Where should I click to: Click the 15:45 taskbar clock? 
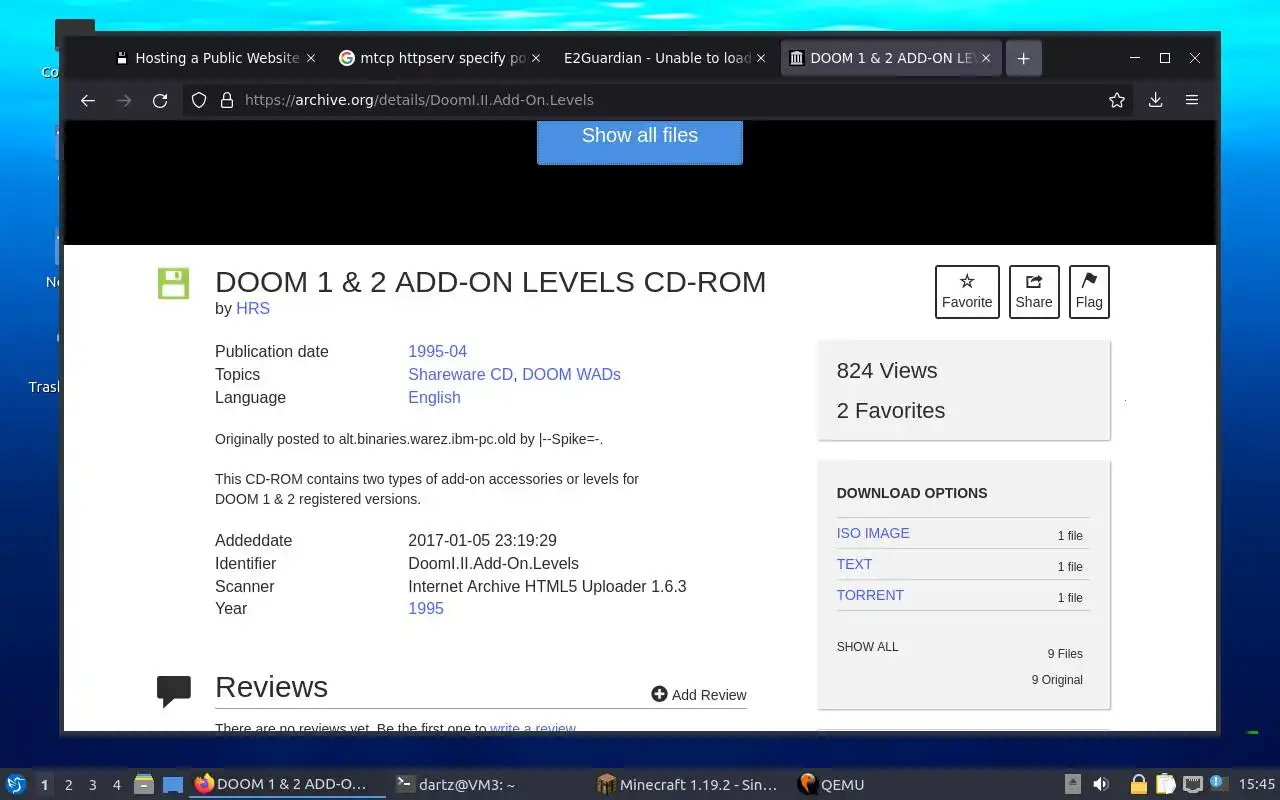pyautogui.click(x=1257, y=785)
